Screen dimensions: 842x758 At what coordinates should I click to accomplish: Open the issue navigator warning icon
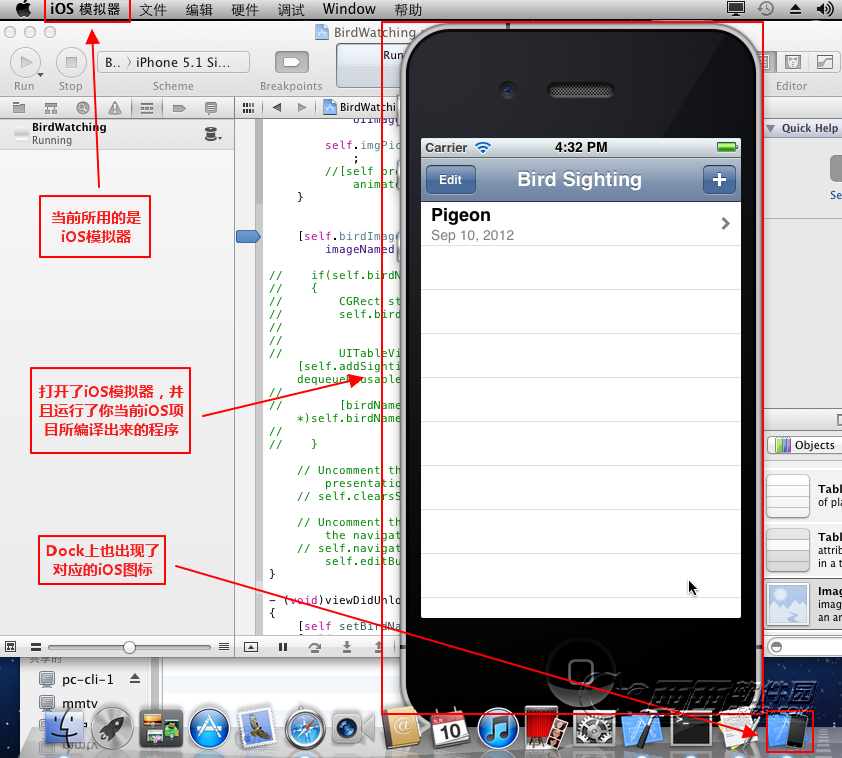coord(115,108)
